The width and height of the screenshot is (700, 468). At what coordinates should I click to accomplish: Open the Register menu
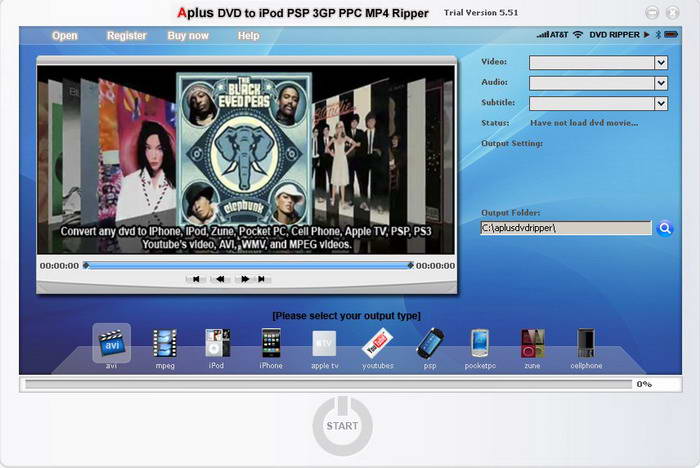click(x=126, y=36)
